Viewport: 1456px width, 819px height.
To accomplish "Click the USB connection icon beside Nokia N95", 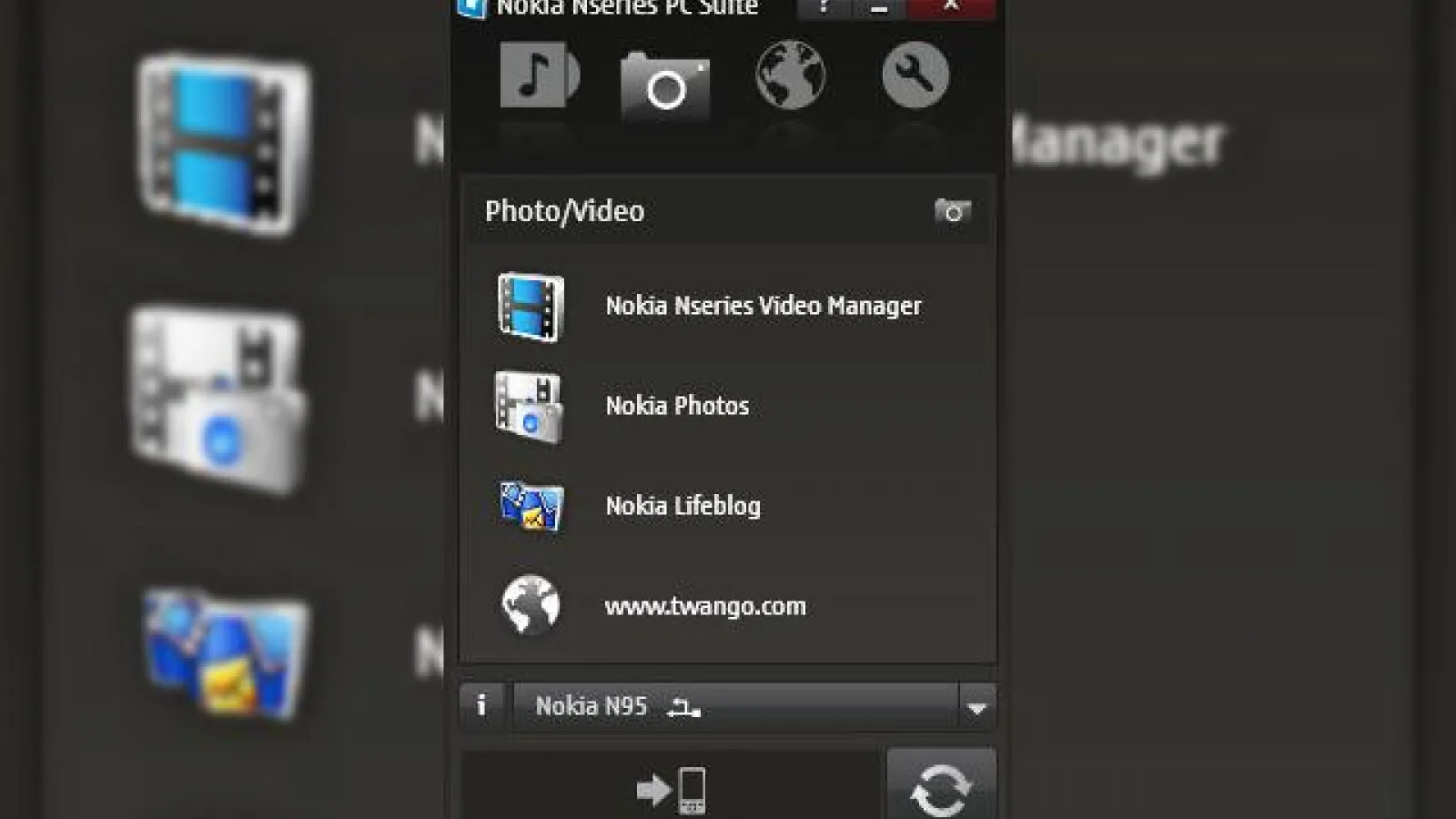I will point(683,707).
